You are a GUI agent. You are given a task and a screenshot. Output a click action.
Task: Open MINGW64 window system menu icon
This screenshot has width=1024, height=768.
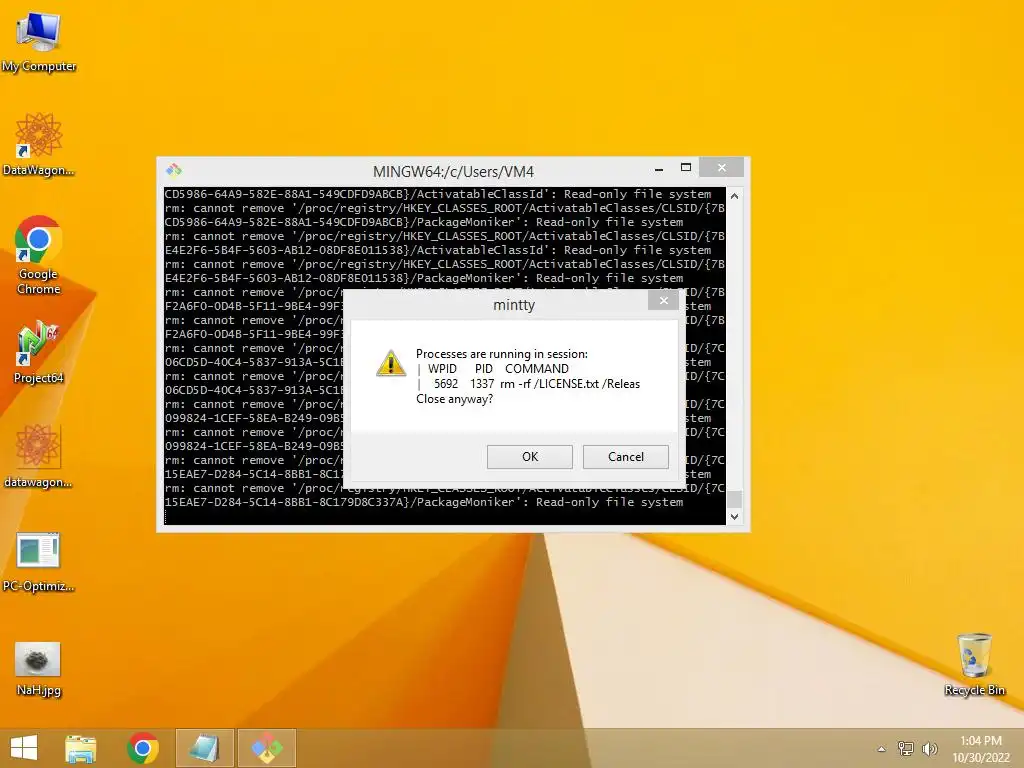174,170
